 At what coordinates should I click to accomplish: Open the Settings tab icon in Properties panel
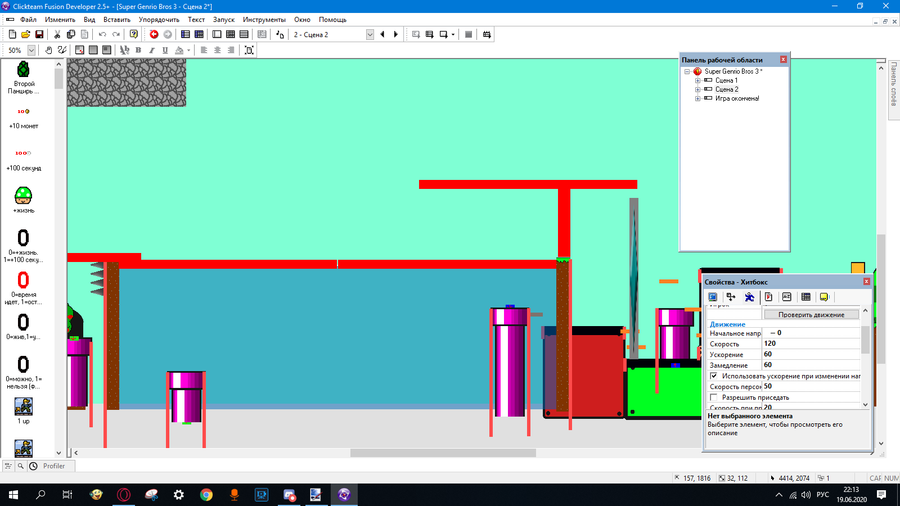point(713,297)
